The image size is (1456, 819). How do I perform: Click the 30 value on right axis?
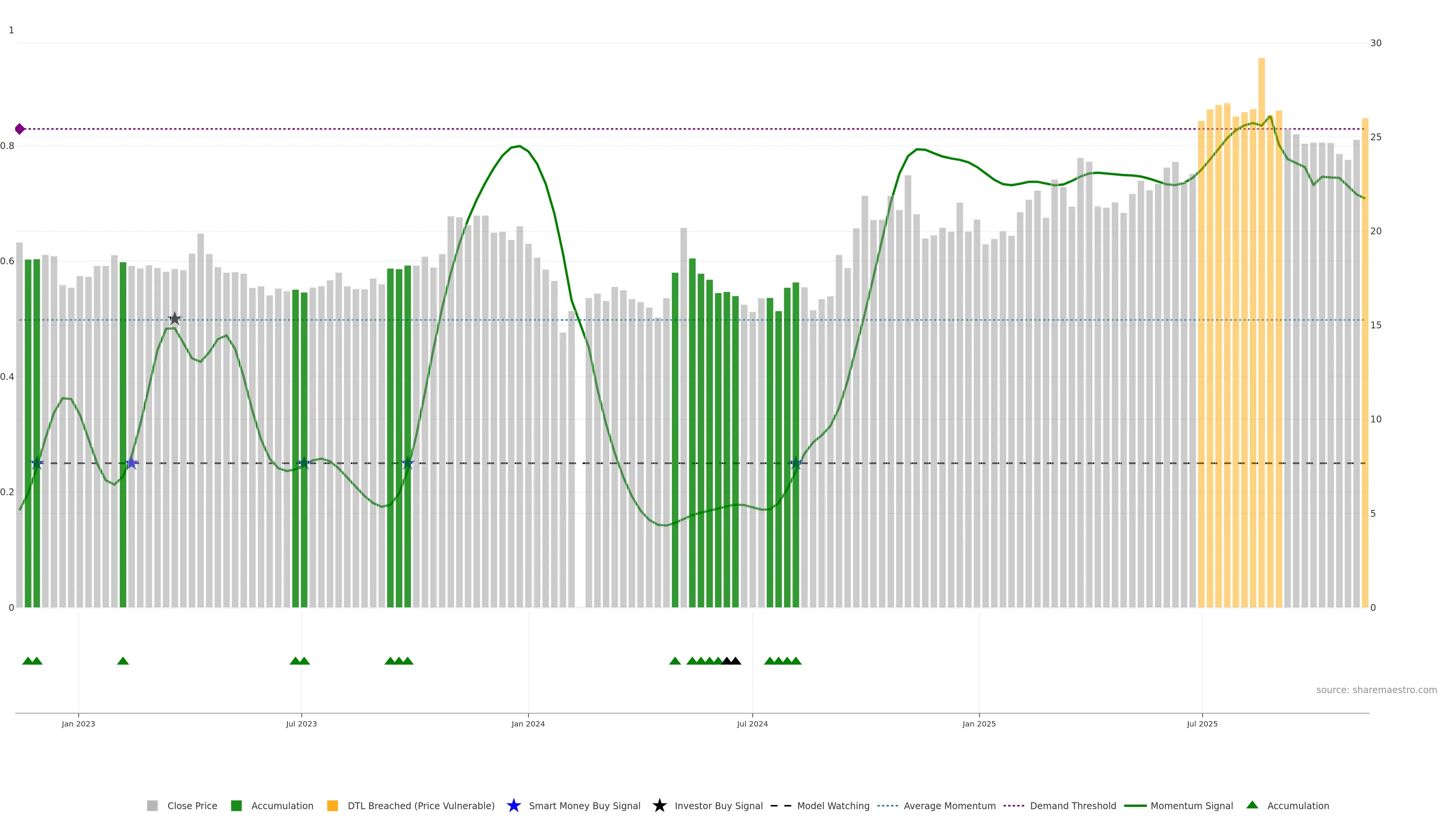pos(1376,43)
